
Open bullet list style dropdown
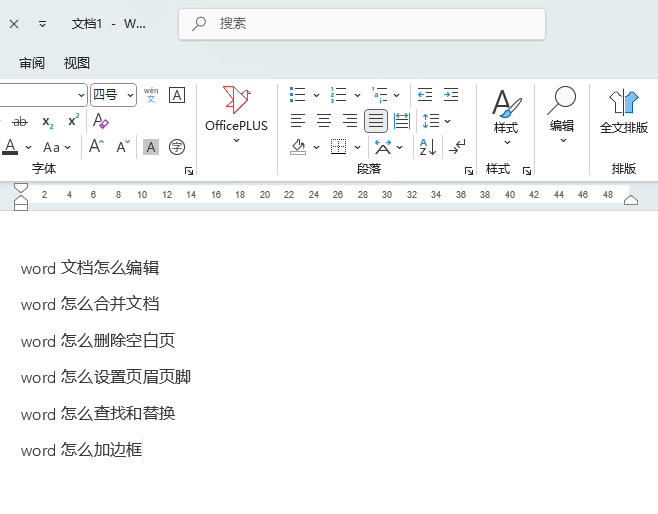point(316,95)
